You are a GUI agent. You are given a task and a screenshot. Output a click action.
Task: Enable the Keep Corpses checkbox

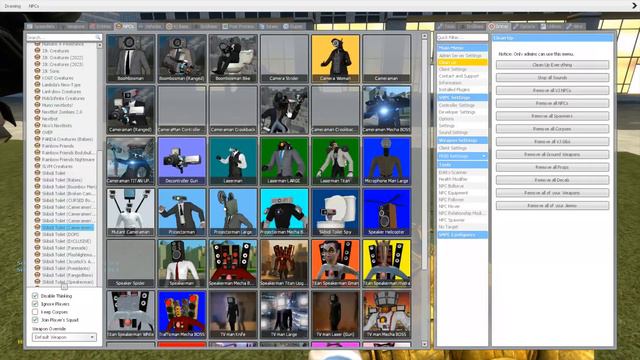(35, 312)
